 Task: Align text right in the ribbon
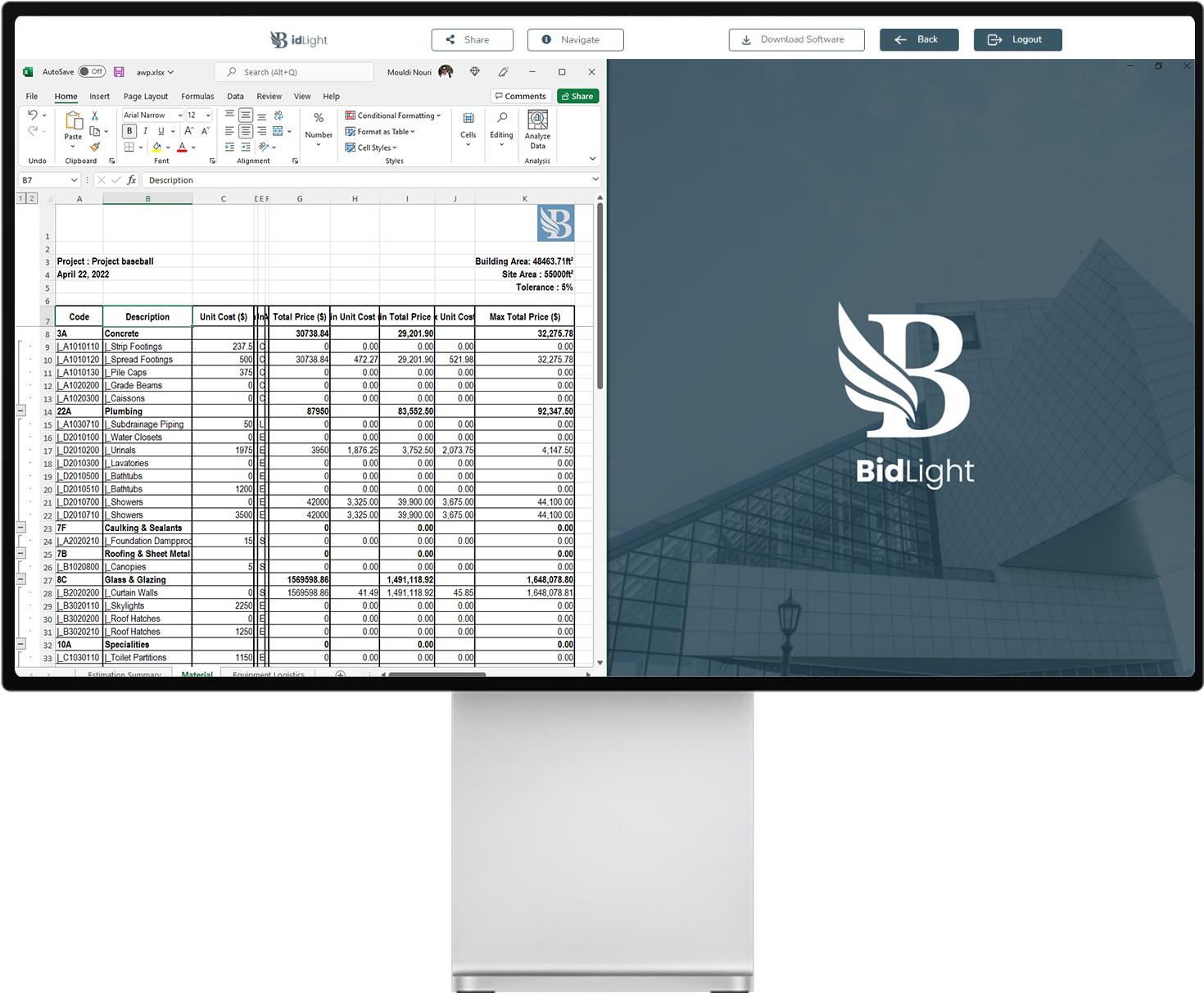(x=262, y=131)
